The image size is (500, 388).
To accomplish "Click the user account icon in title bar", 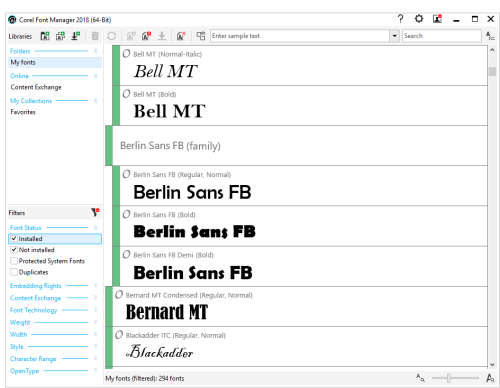I will click(437, 19).
